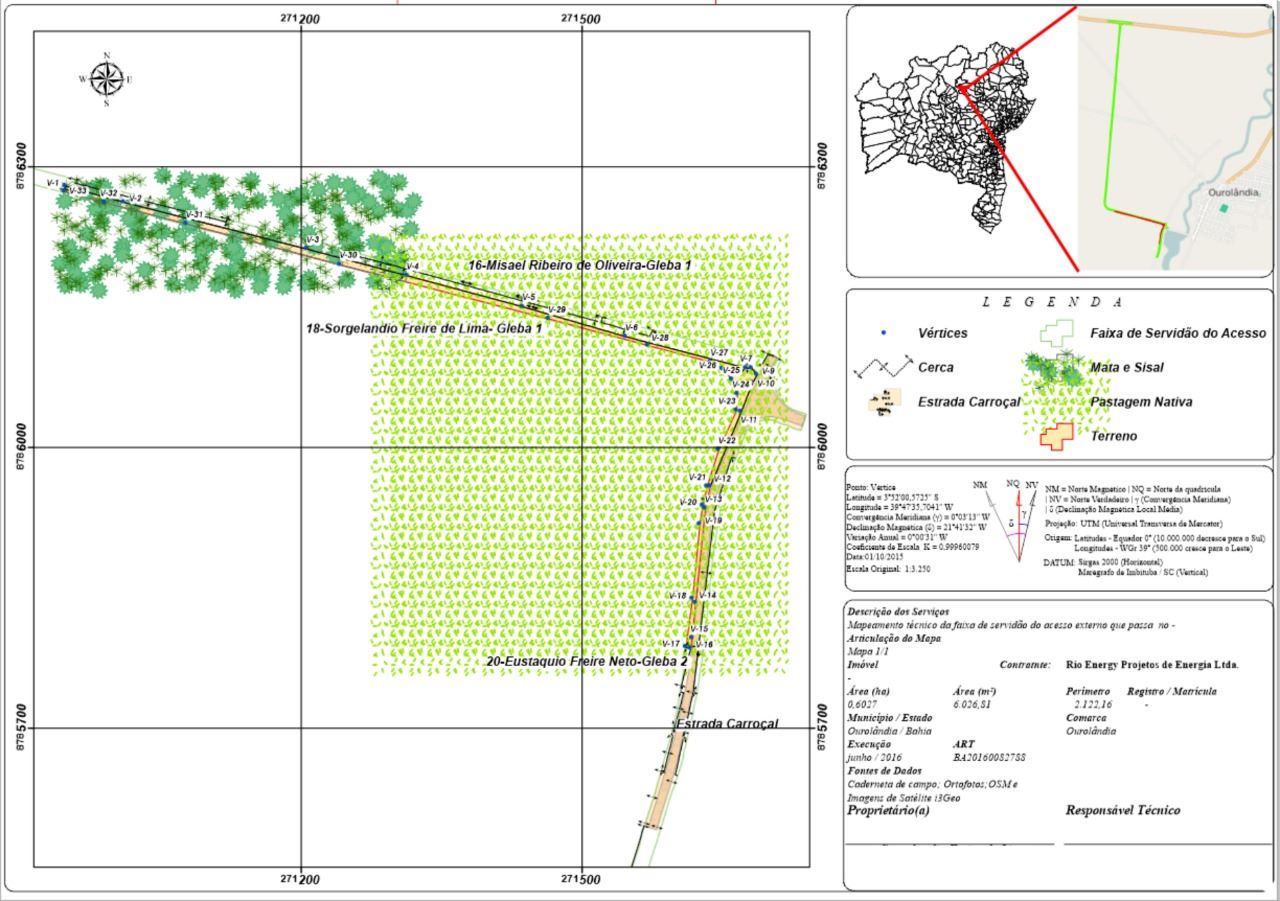Image resolution: width=1280 pixels, height=901 pixels.
Task: Select the Terreno red outline swatch
Action: pos(1056,436)
